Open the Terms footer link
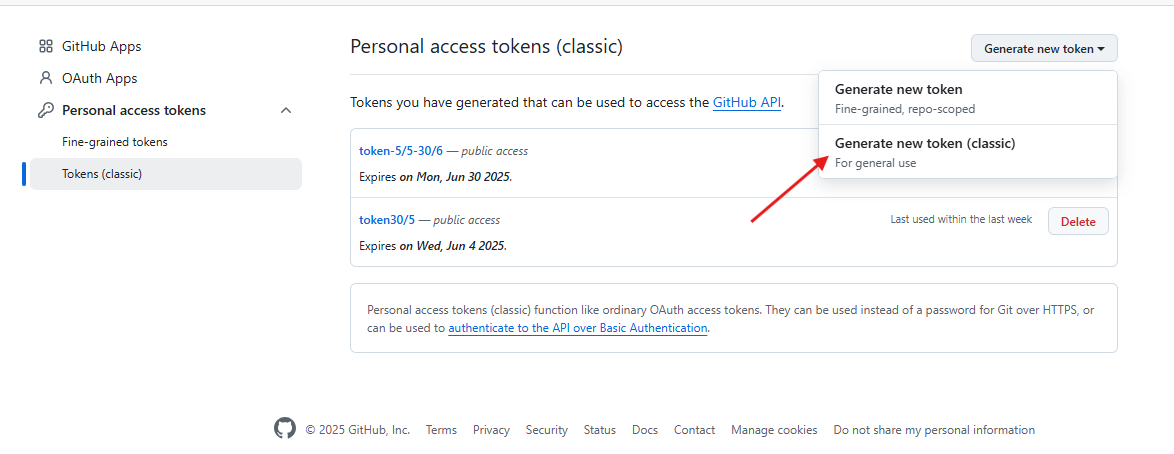The height and width of the screenshot is (454, 1174). pos(441,430)
